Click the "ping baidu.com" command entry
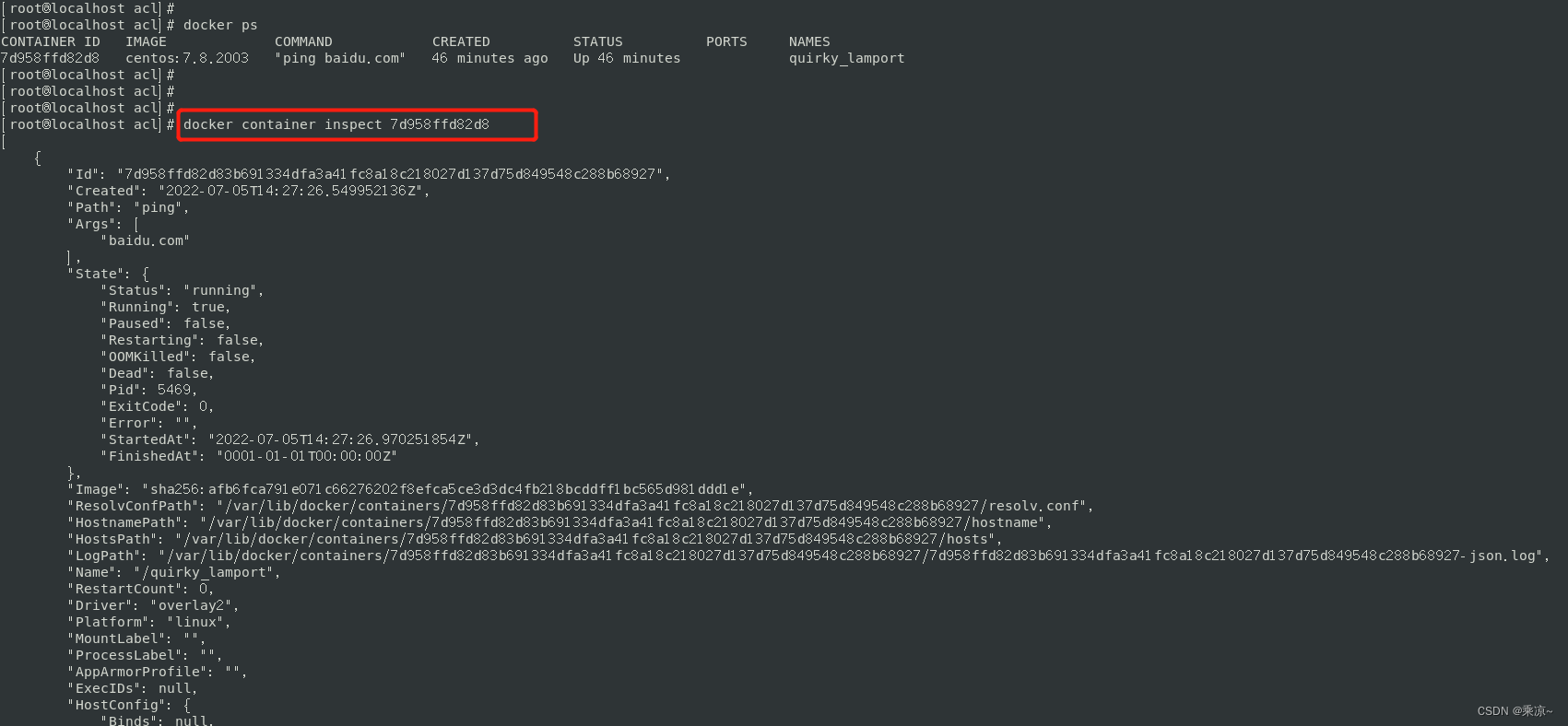The image size is (1568, 726). pos(340,58)
